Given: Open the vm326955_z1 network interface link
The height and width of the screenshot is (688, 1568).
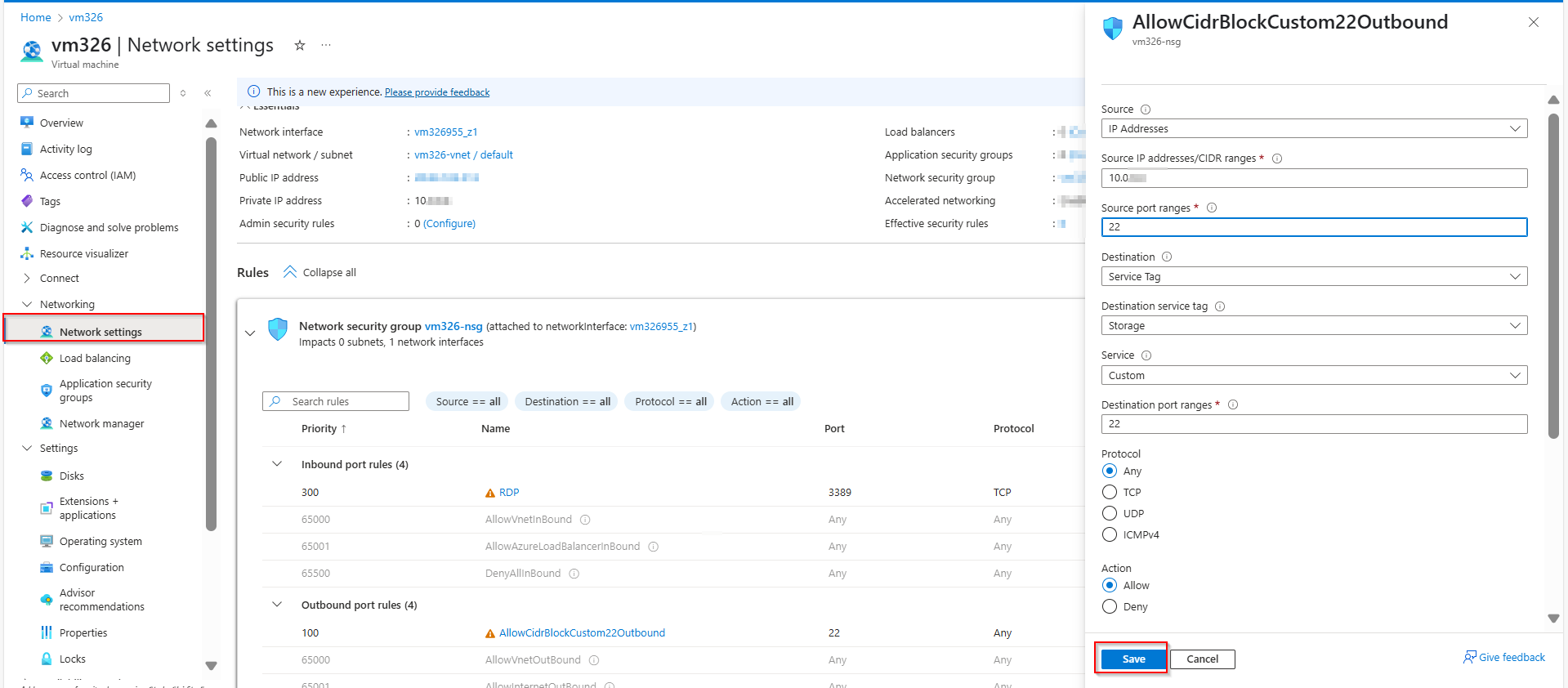Looking at the screenshot, I should pyautogui.click(x=445, y=132).
